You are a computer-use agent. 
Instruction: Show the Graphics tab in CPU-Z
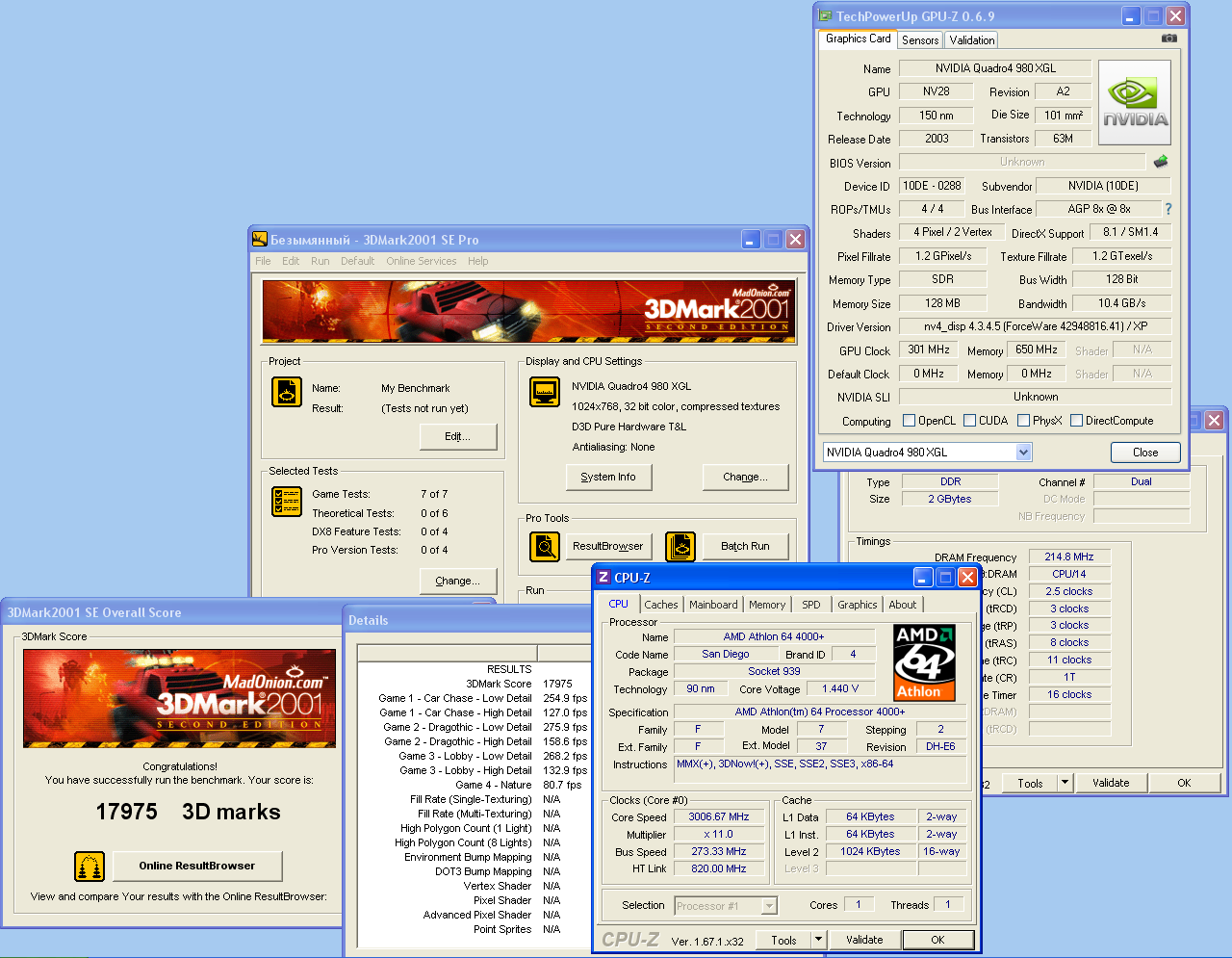857,605
